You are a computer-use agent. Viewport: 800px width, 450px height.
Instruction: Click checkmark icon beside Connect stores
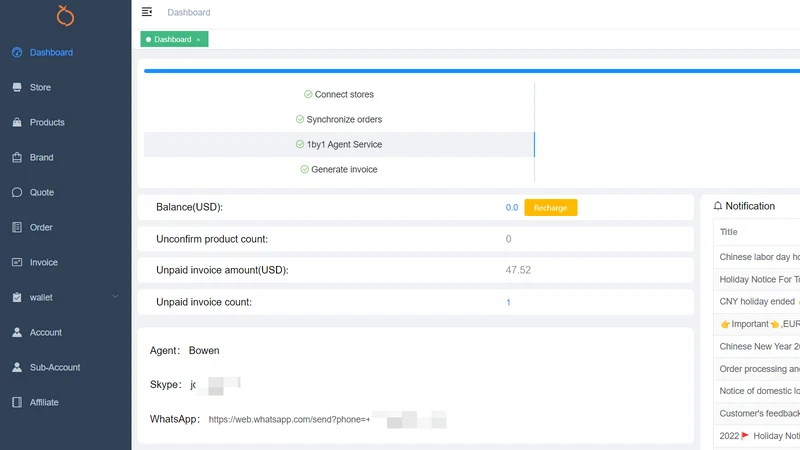pyautogui.click(x=308, y=94)
